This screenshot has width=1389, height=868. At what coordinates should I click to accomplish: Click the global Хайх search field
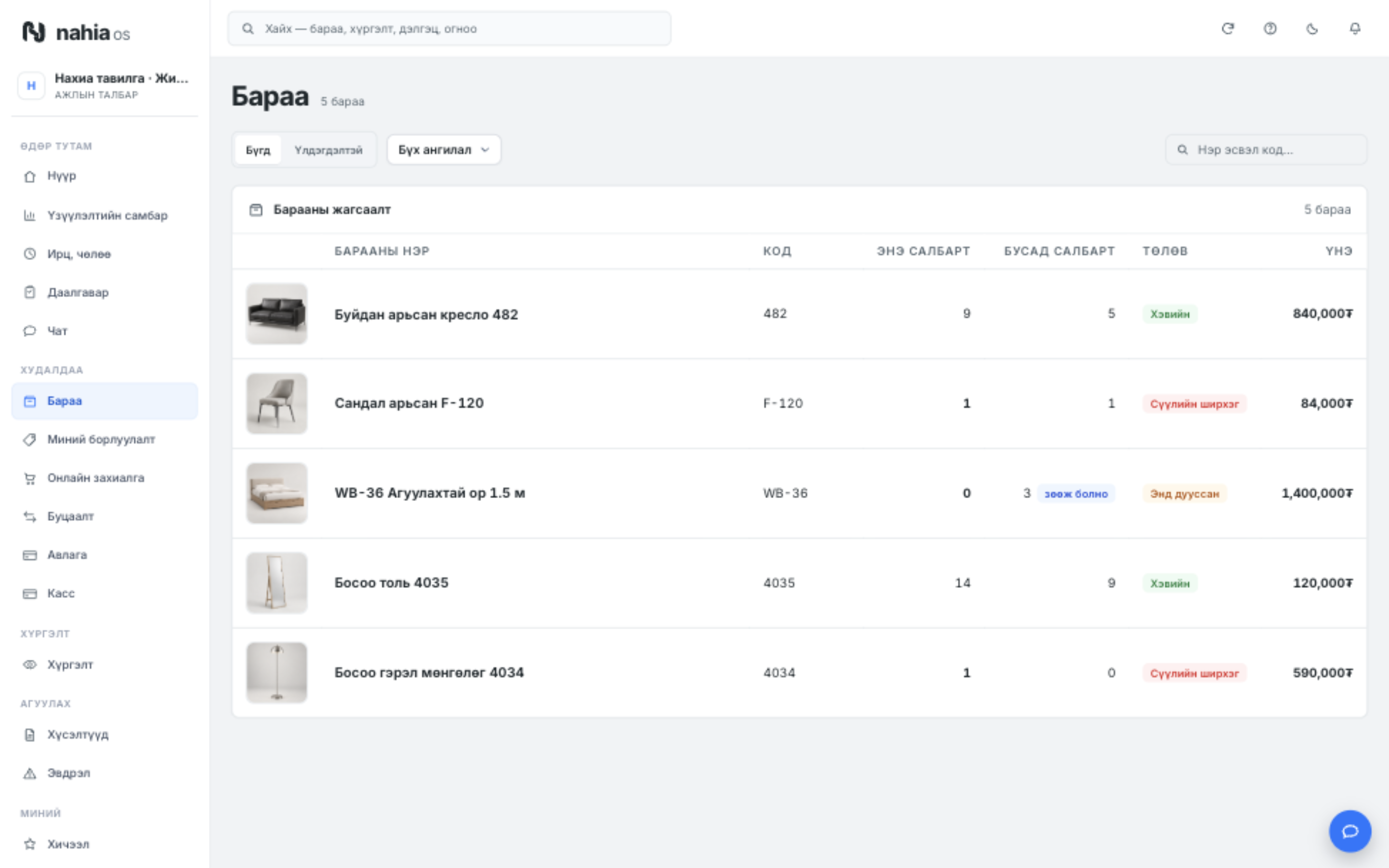(x=449, y=29)
